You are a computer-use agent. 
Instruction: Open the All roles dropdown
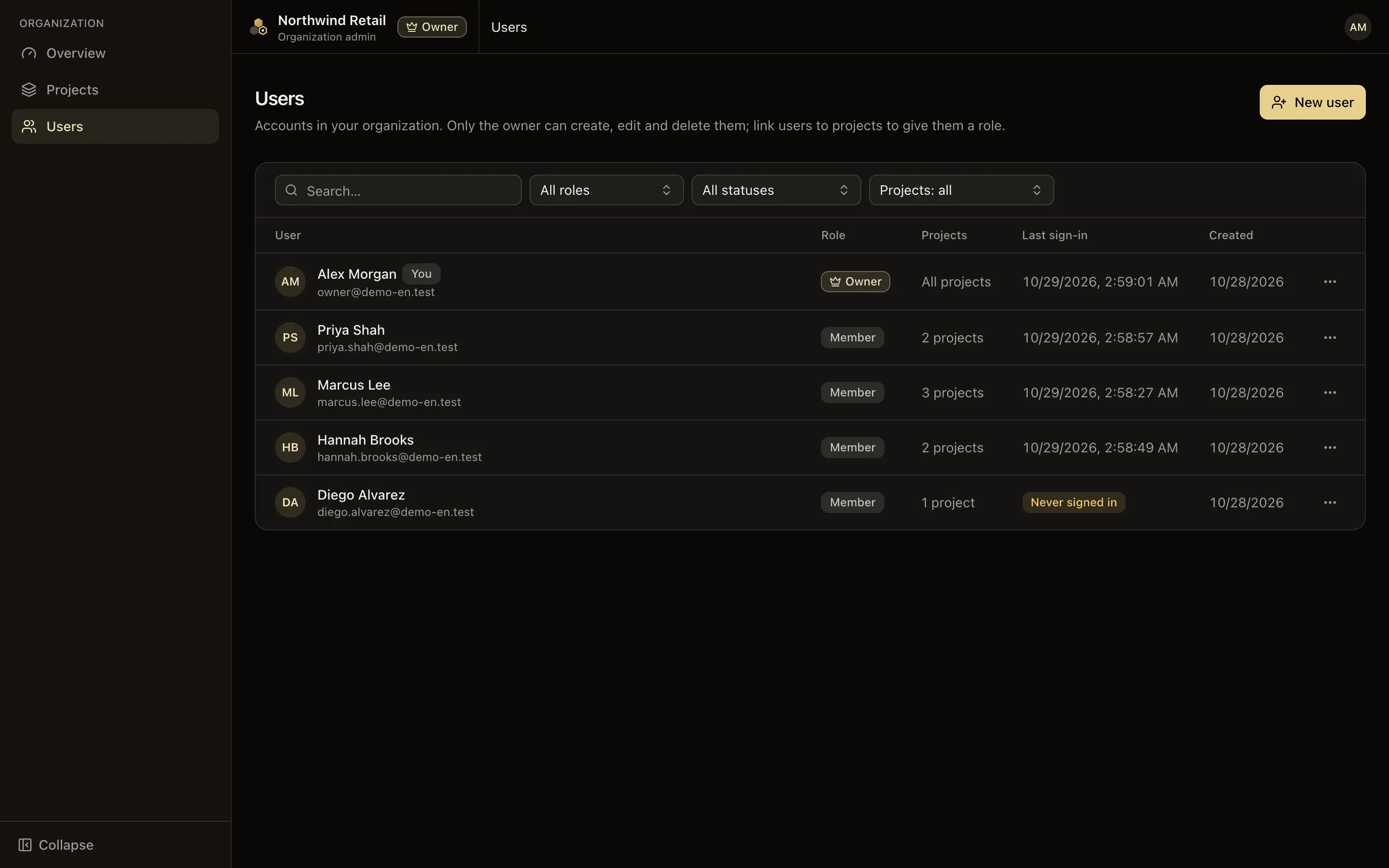coord(606,190)
